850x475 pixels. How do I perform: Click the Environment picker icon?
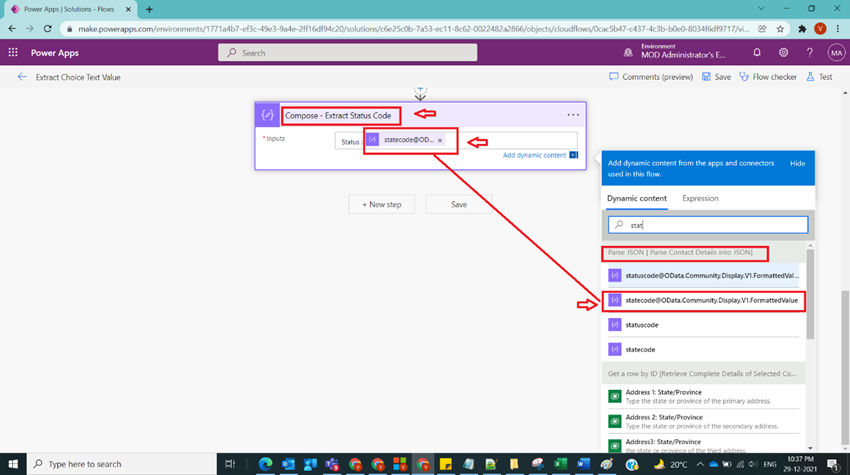pos(628,53)
